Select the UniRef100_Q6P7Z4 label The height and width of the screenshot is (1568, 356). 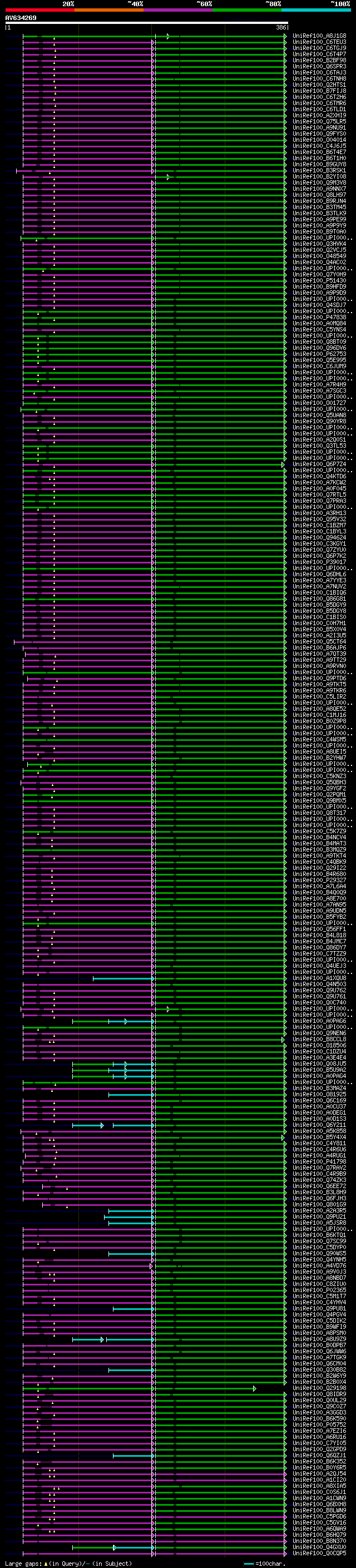click(319, 464)
